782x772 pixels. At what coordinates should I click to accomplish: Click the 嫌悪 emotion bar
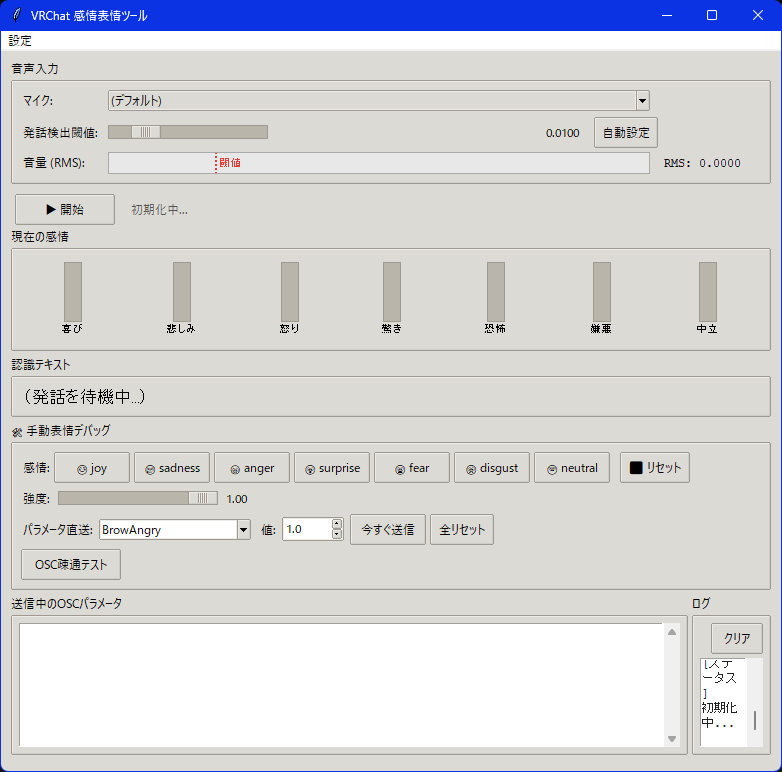(601, 292)
